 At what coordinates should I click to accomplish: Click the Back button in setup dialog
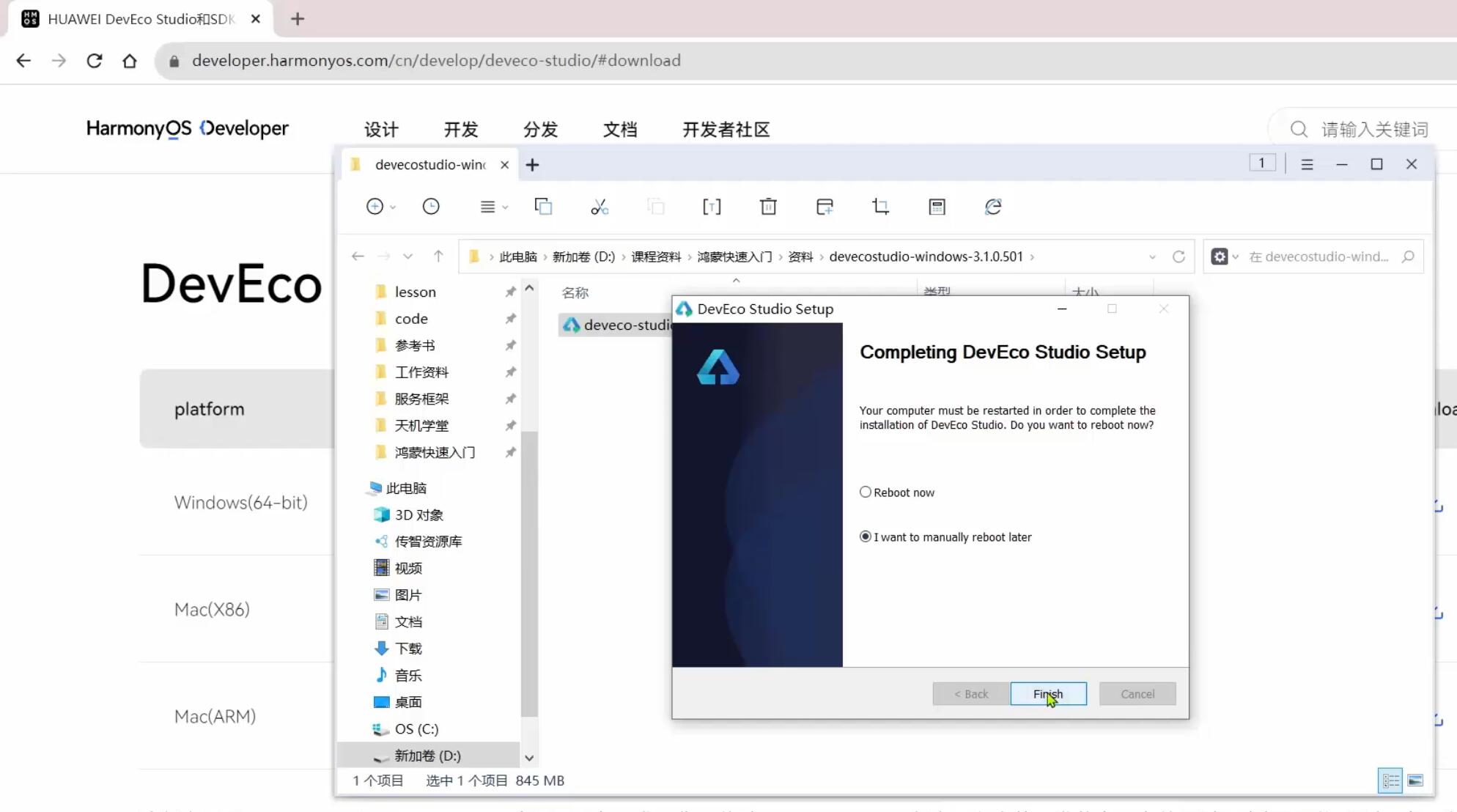971,694
